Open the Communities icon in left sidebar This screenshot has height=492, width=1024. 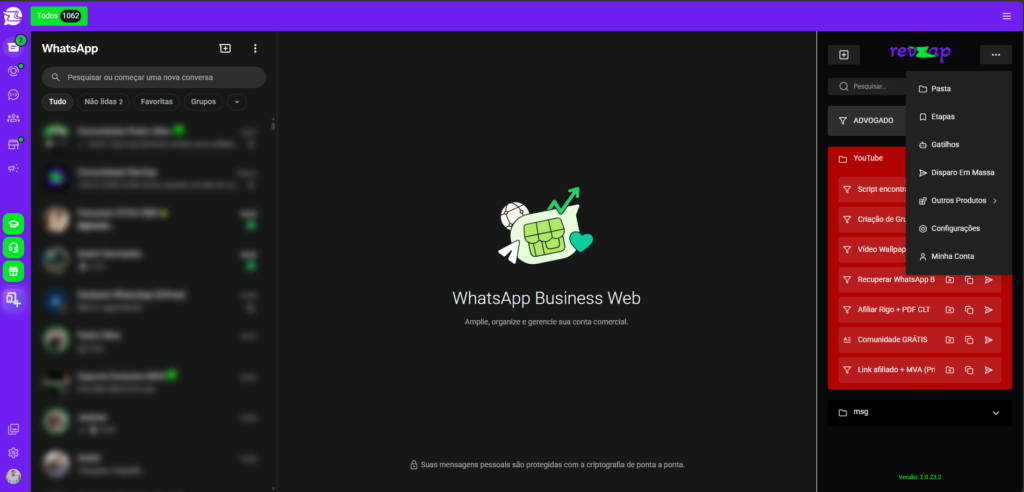(x=14, y=118)
